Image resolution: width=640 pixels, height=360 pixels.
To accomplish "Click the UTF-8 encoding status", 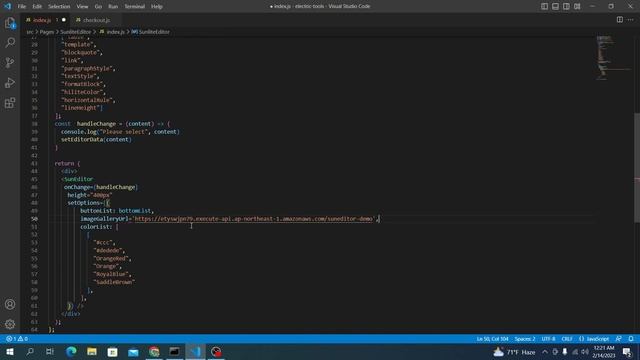I will click(548, 339).
